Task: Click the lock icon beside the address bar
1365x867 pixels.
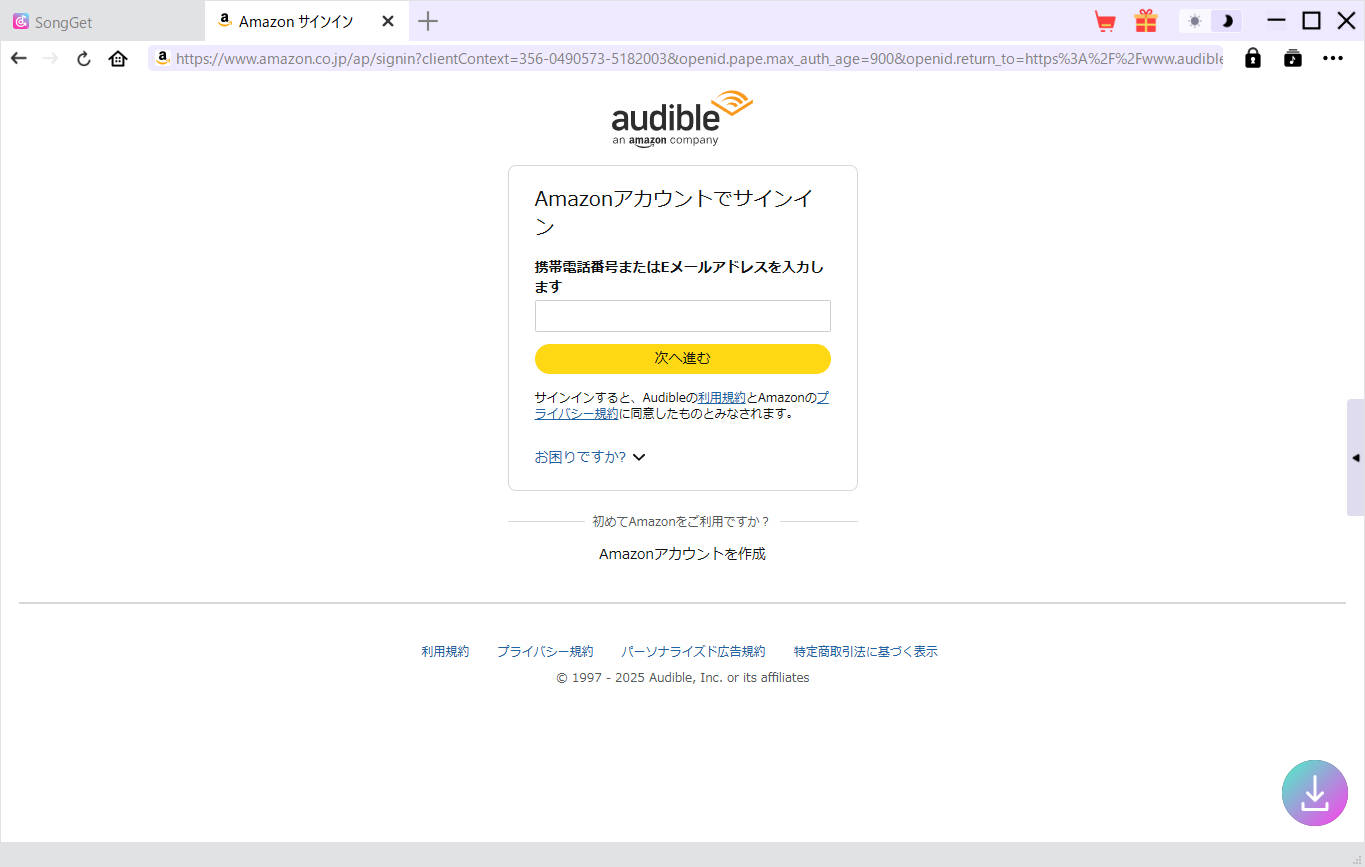Action: pyautogui.click(x=1252, y=58)
